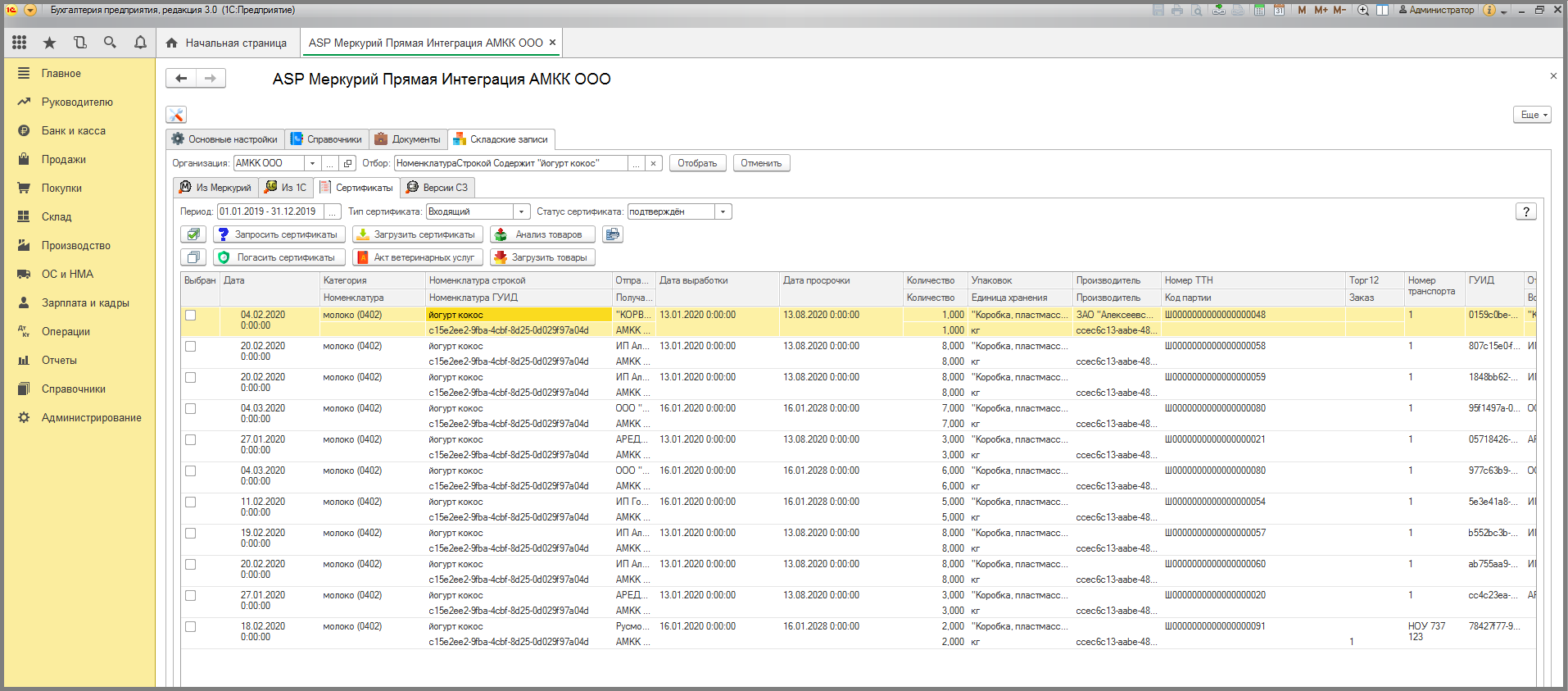Click Запросить сертификаты button
This screenshot has height=691, width=1568.
tap(279, 234)
